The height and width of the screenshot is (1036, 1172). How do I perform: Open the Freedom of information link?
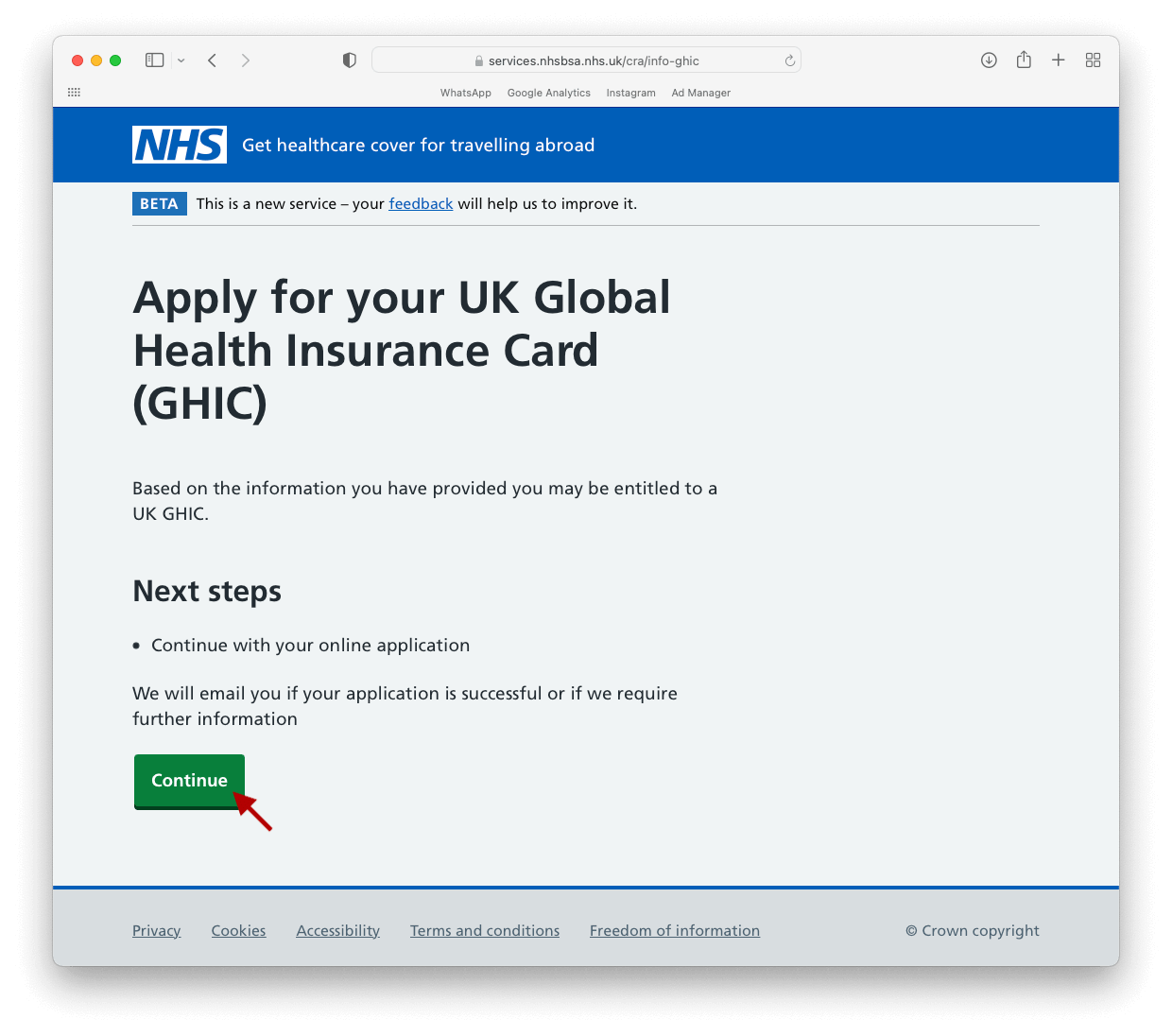pyautogui.click(x=675, y=930)
